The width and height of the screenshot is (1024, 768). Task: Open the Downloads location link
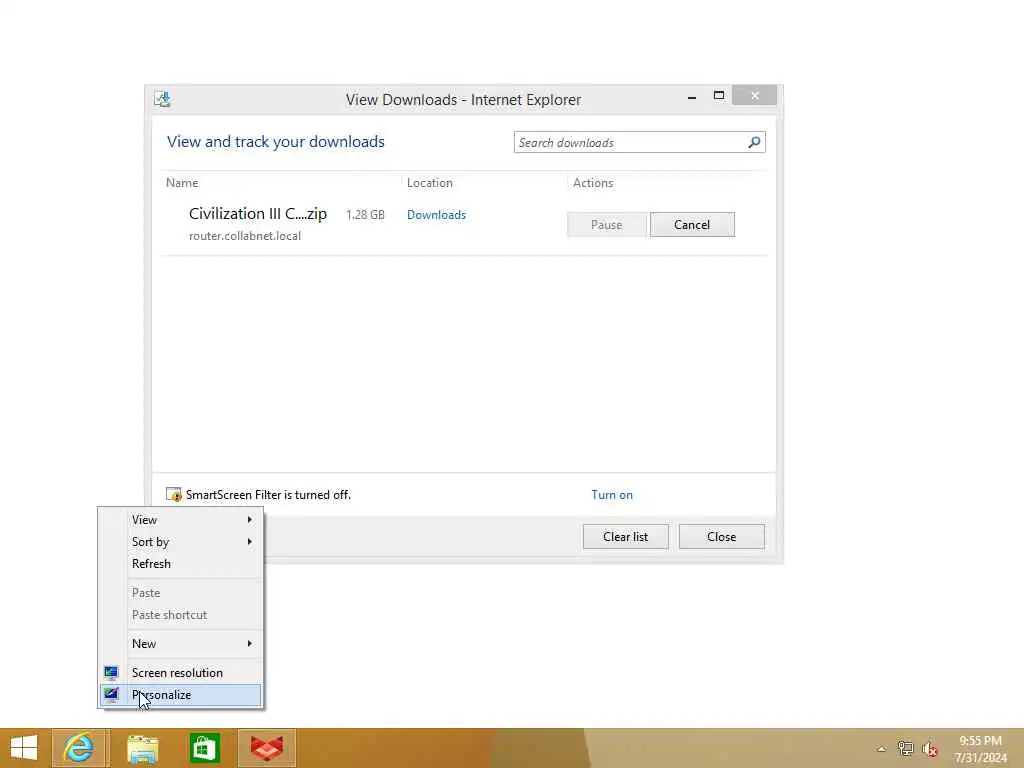pos(436,215)
